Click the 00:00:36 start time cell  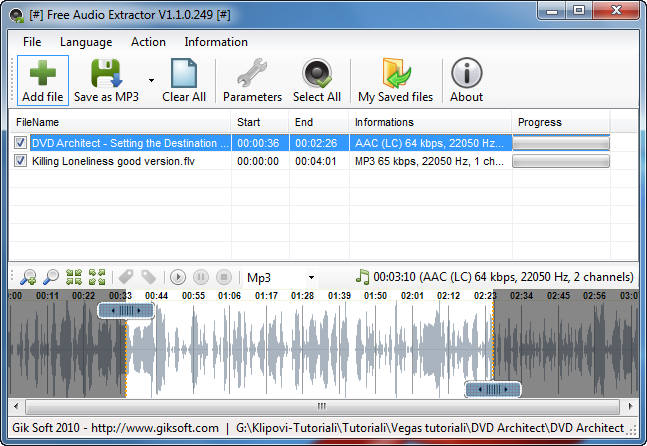tap(258, 143)
